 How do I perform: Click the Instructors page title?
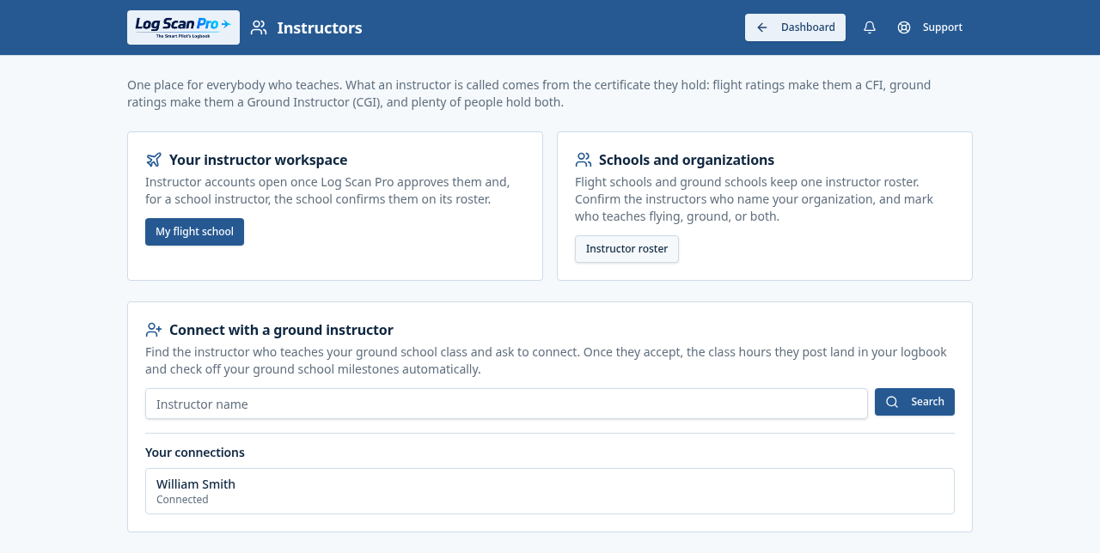coord(319,28)
